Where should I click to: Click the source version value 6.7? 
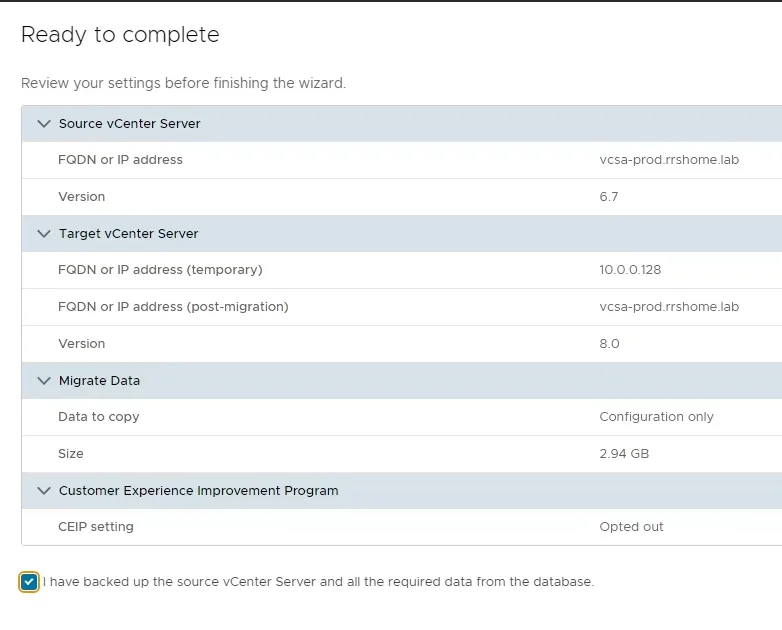[608, 197]
